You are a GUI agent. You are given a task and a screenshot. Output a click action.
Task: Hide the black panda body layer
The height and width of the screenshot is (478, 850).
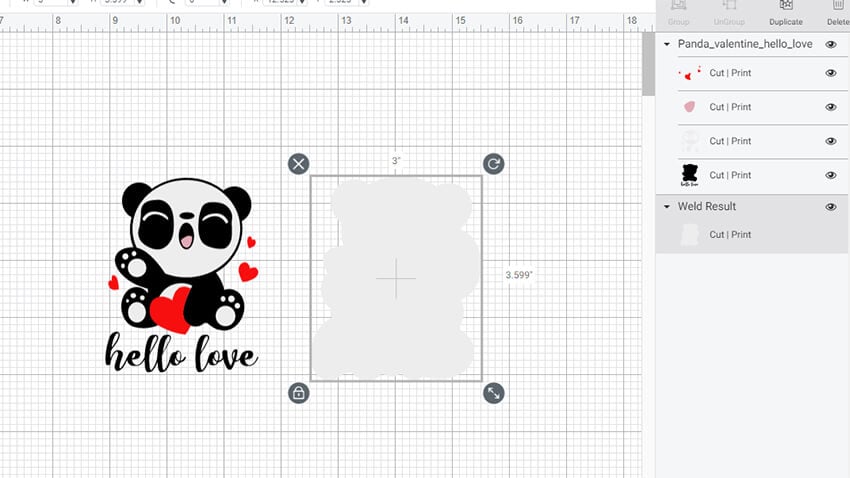830,175
